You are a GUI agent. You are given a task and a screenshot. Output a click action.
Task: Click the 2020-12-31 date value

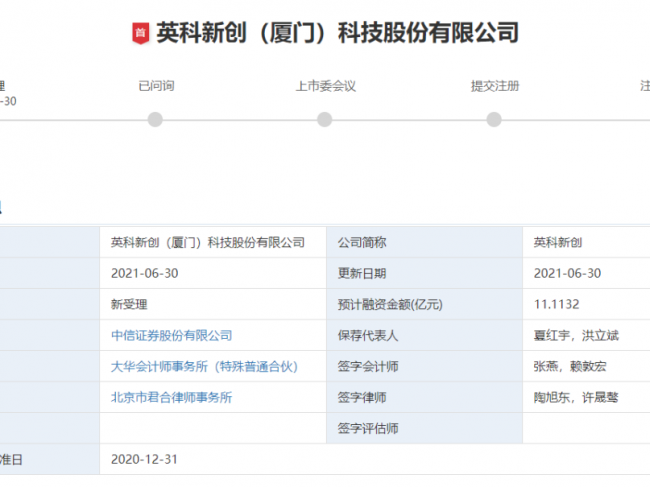click(x=144, y=459)
